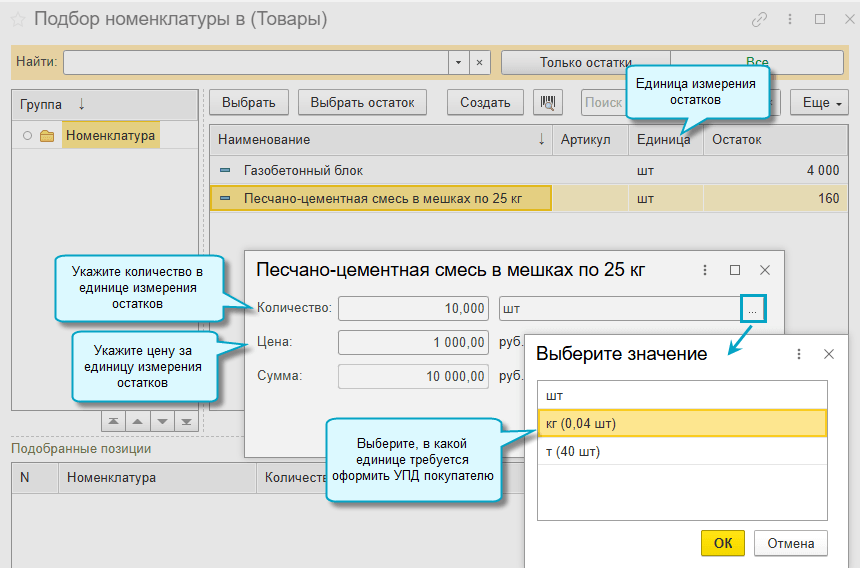Screen dimensions: 860x568
Task: Expand the Номенклатура group node circle
Action: coord(27,135)
